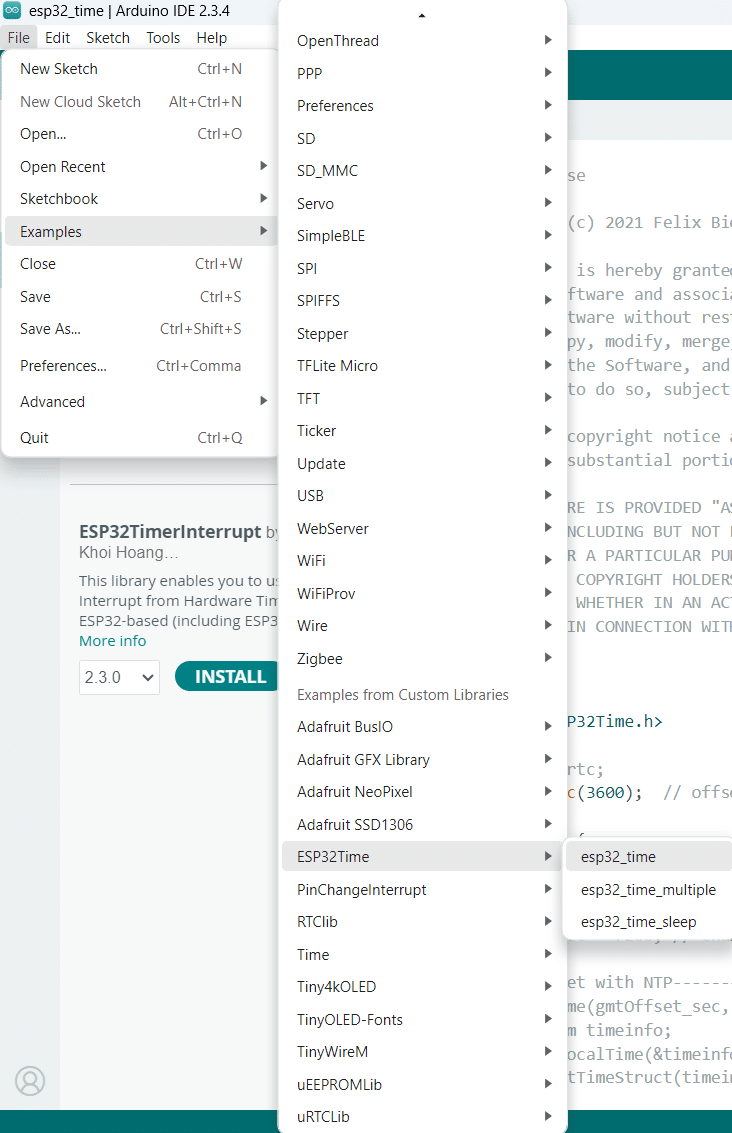Click the ESP32TimerInterrupt library title
The image size is (732, 1133).
[x=170, y=532]
